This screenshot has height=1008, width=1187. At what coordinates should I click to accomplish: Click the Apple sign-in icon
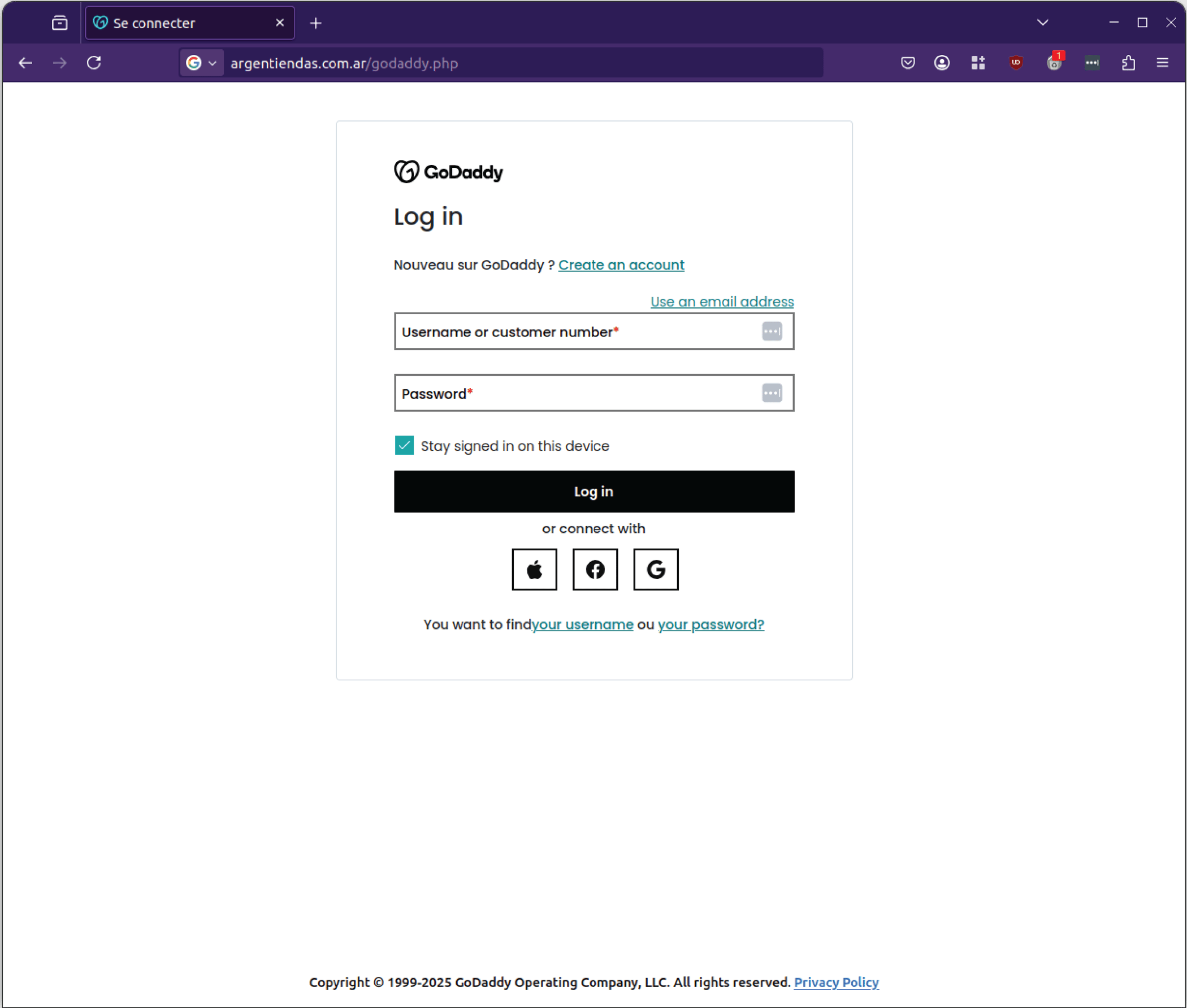click(x=534, y=569)
